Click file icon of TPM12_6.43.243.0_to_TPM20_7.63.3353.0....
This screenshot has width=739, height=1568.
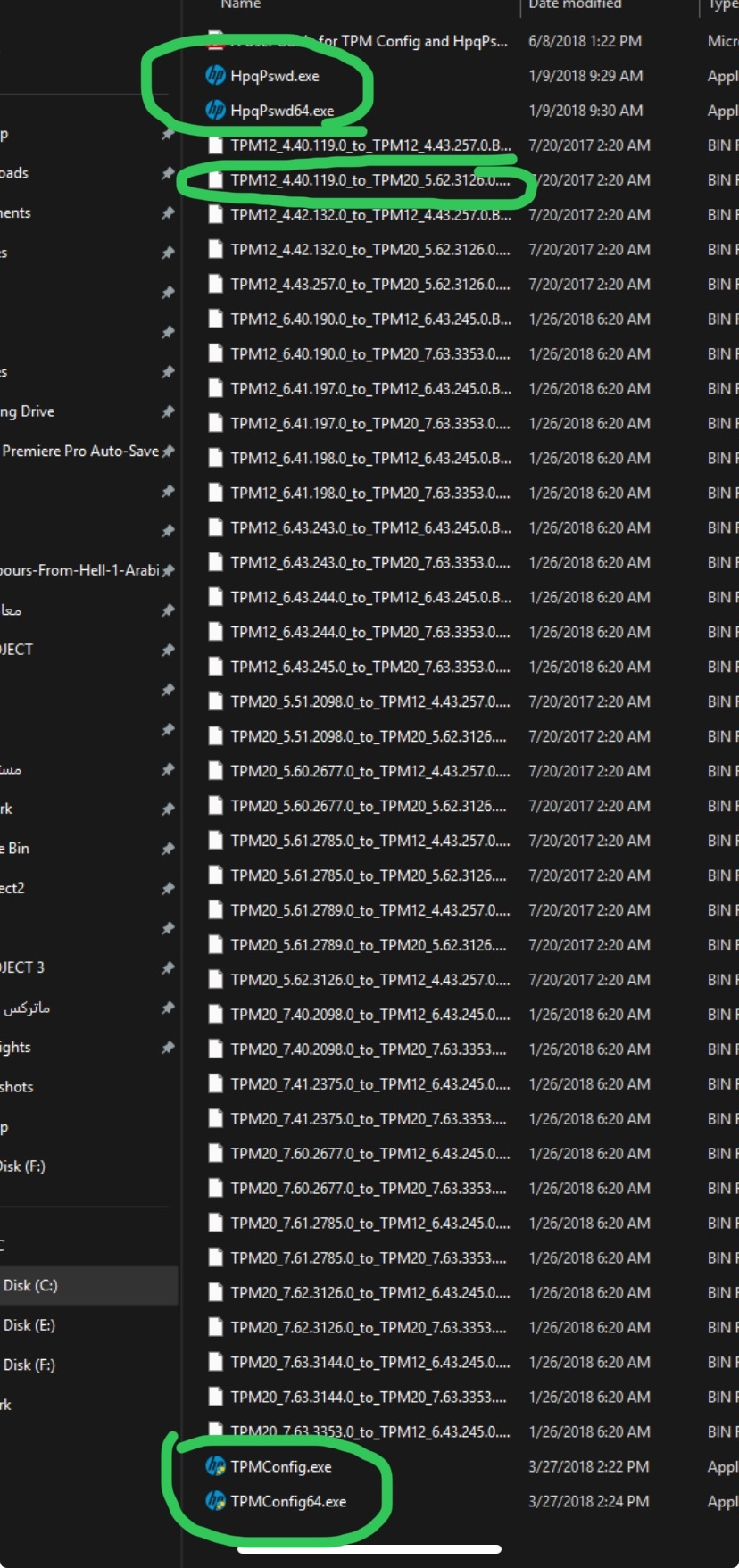click(x=215, y=562)
